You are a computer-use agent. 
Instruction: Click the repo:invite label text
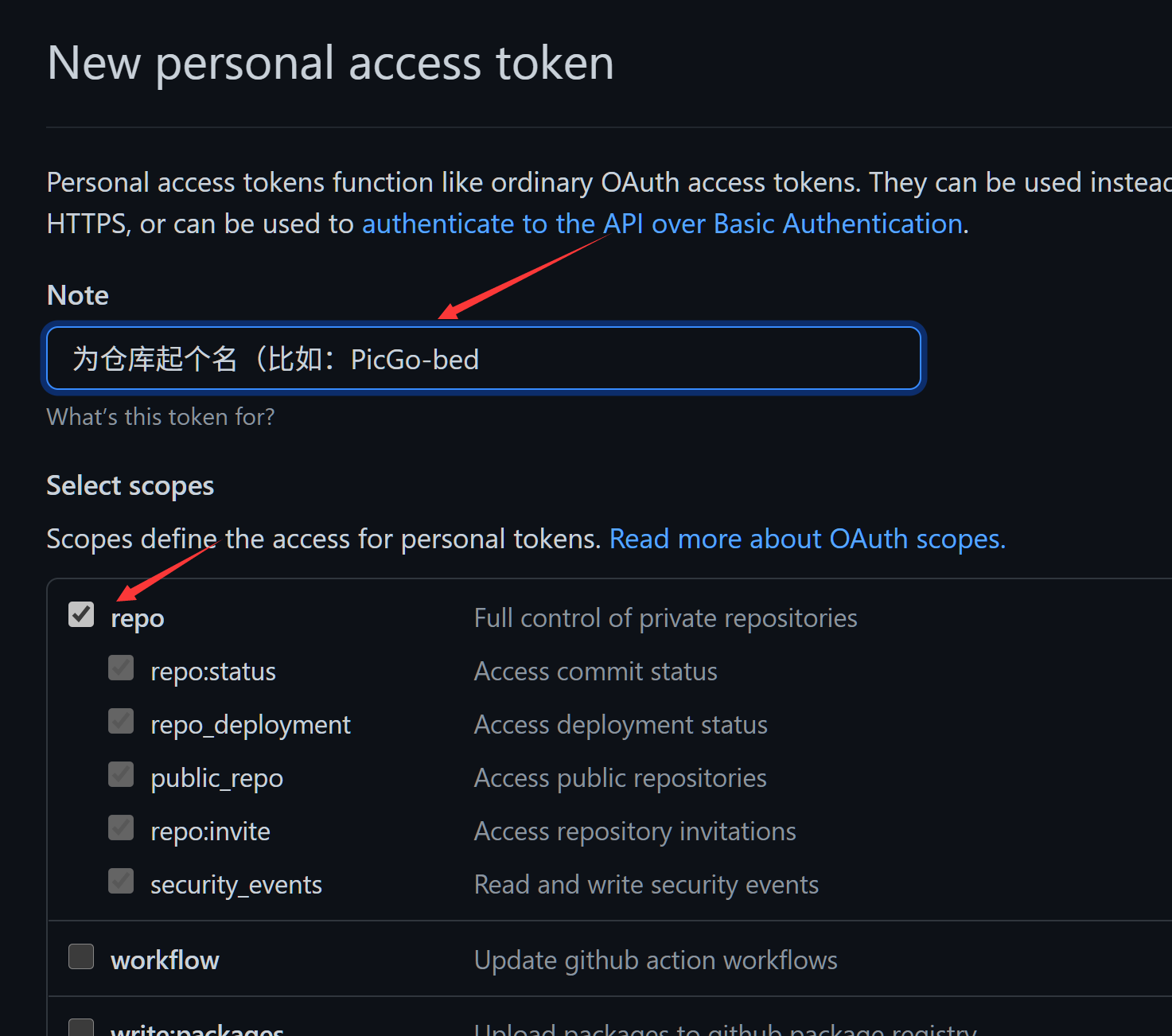pyautogui.click(x=211, y=832)
